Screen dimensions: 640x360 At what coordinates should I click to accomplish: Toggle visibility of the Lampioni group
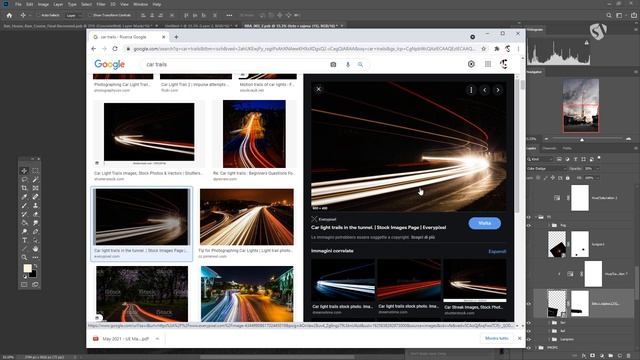[x=529, y=339]
